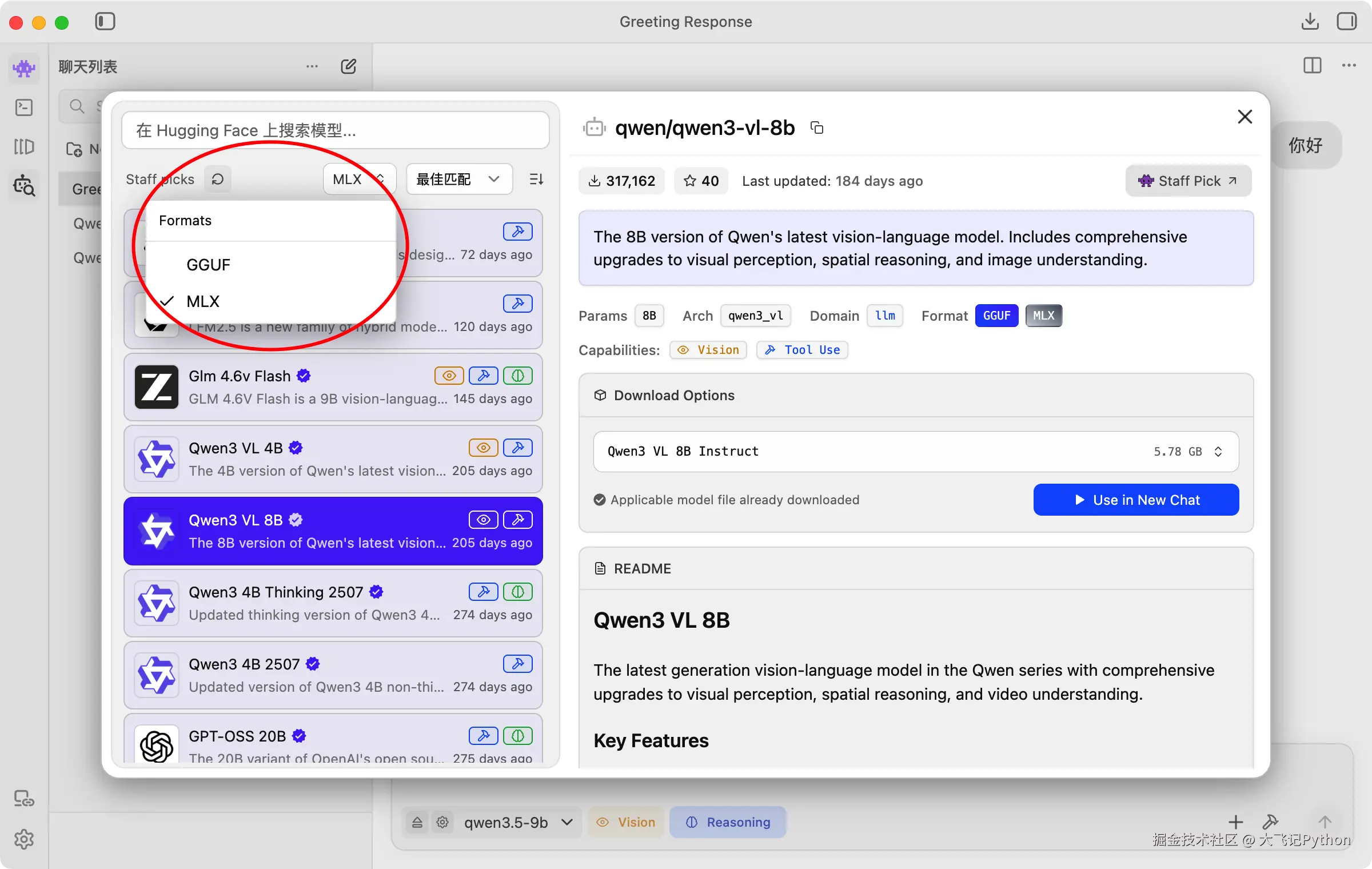Screen dimensions: 1372x869
Task: Select the Glm 4.6v Flash model
Action: click(x=333, y=387)
